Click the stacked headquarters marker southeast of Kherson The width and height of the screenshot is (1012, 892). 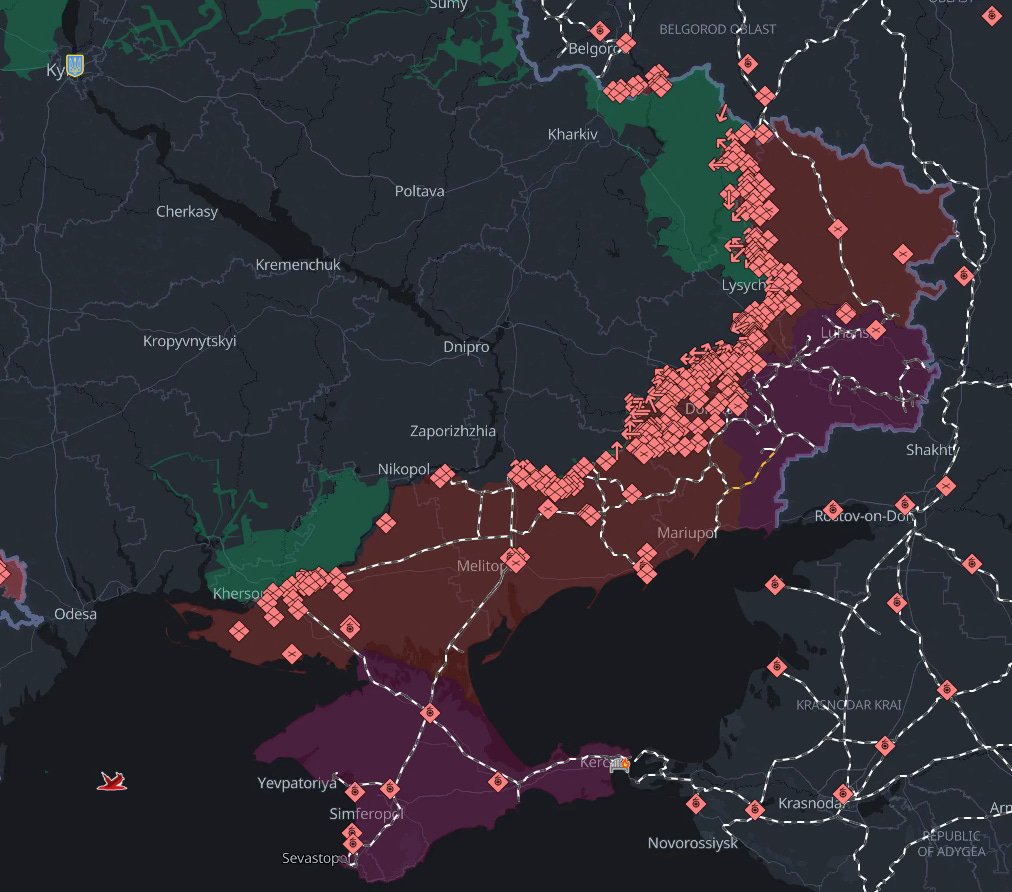350,626
